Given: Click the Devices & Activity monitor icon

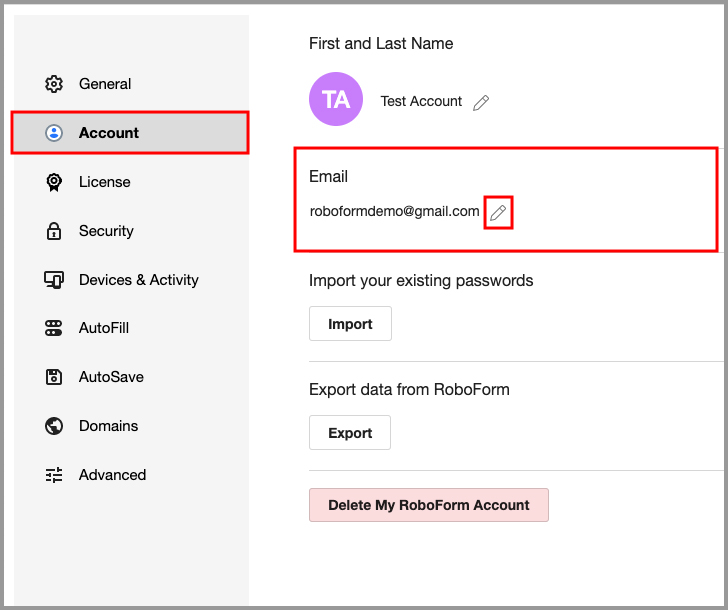Looking at the screenshot, I should tap(54, 280).
